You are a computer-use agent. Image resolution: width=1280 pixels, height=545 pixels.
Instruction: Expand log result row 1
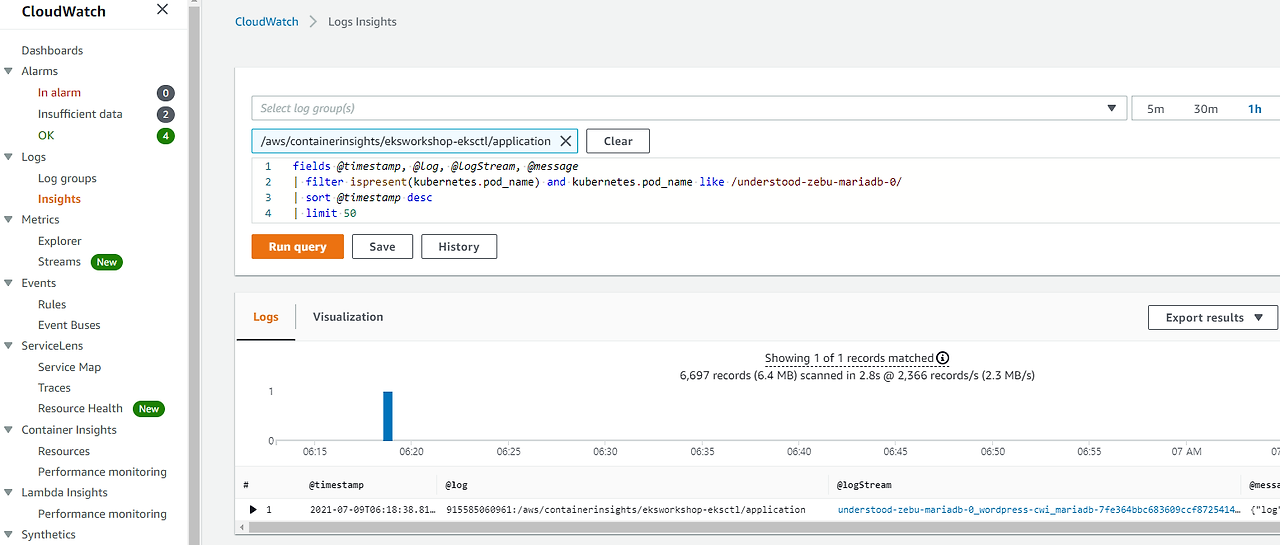[254, 510]
